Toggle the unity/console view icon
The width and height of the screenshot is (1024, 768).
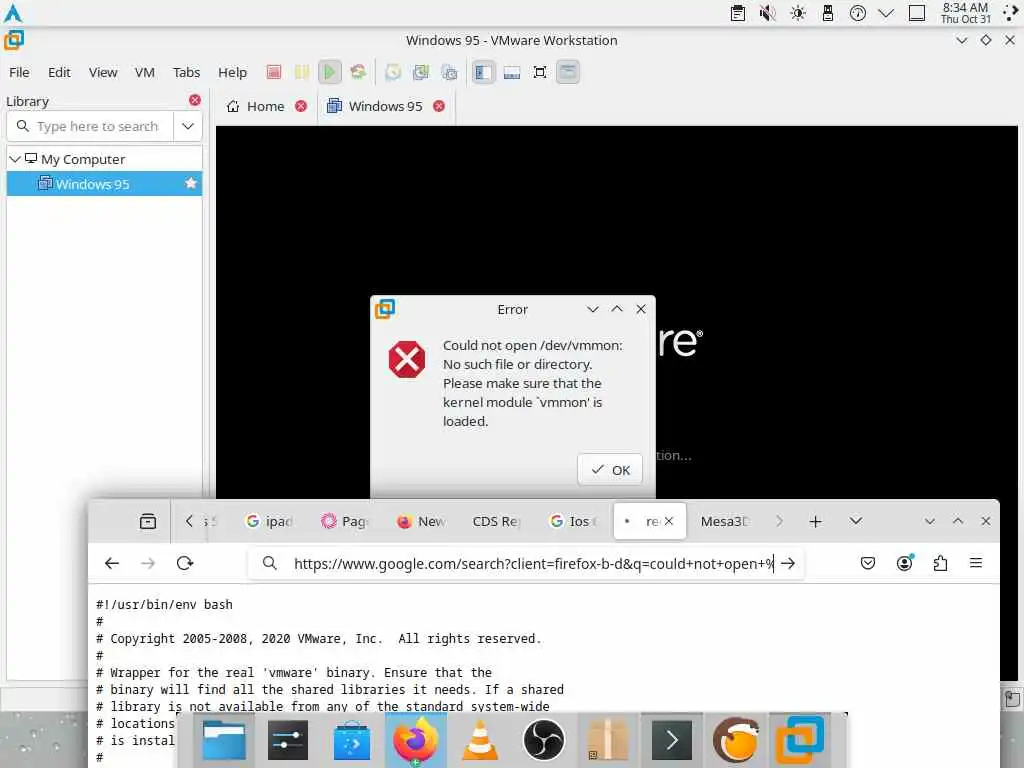click(x=568, y=72)
